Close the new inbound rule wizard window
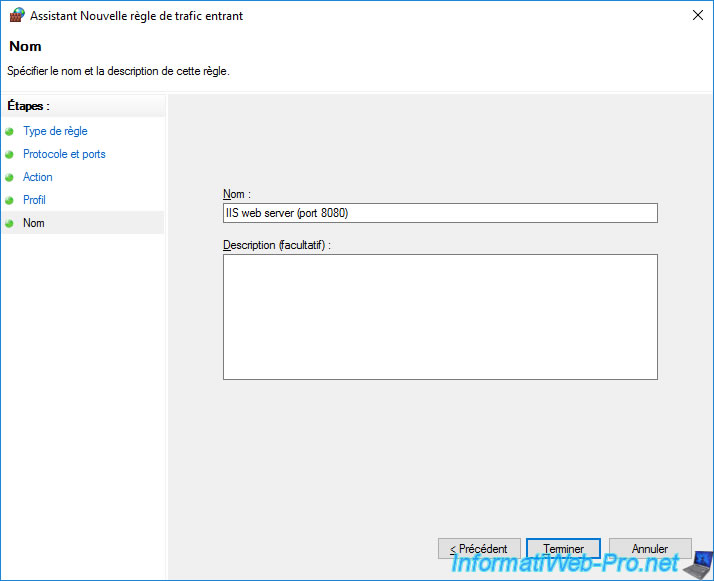Screen dimensions: 714x581 pyautogui.click(x=698, y=15)
